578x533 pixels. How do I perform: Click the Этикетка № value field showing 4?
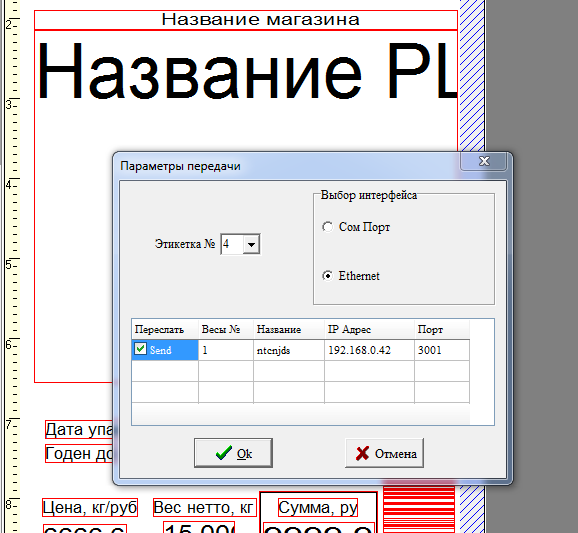tap(232, 244)
